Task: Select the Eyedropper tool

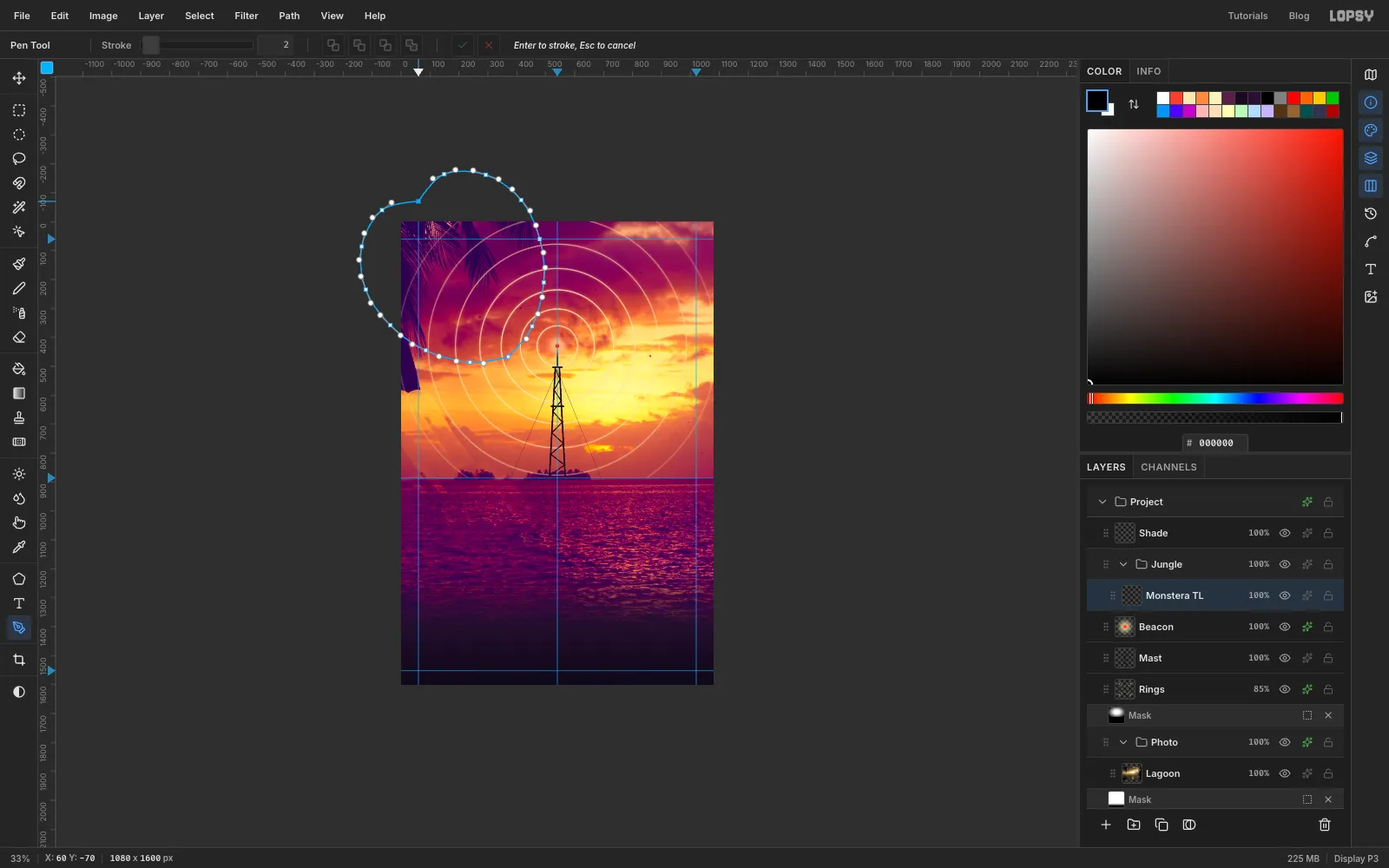Action: pyautogui.click(x=19, y=547)
